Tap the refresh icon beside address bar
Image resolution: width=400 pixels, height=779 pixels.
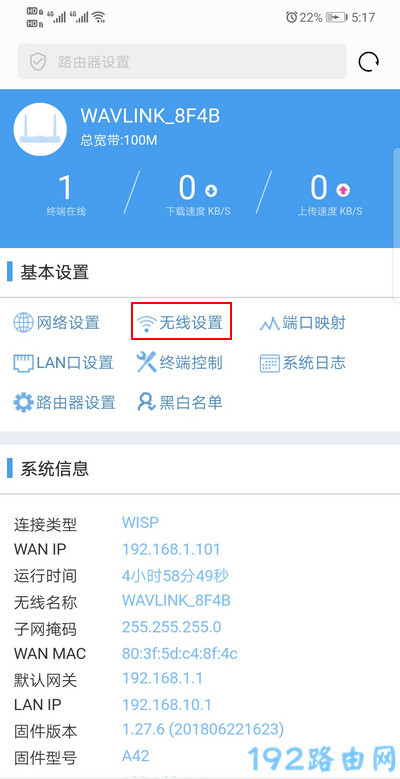coord(369,62)
